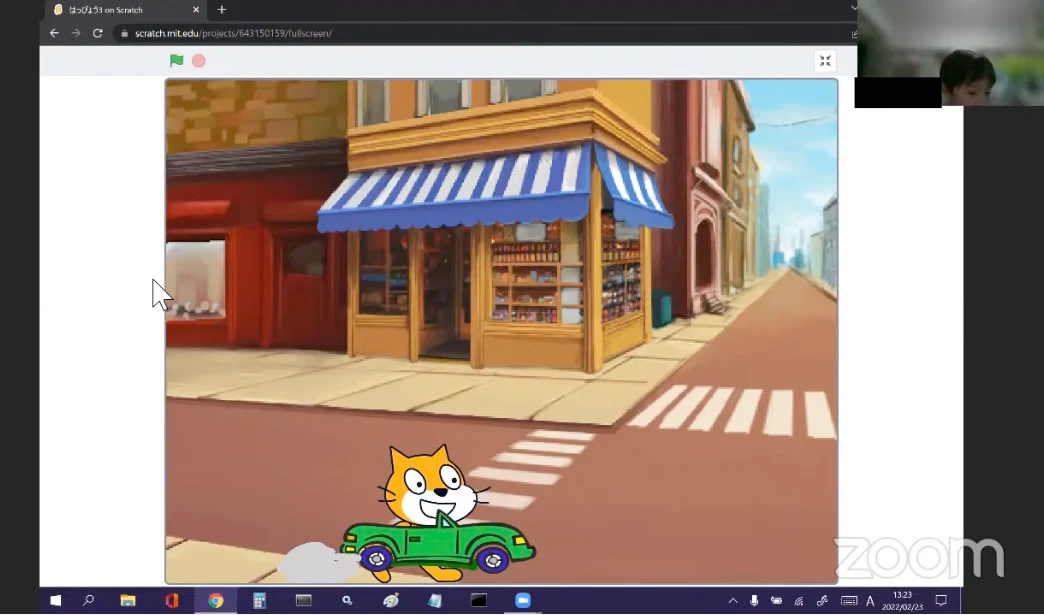Open a new browser tab with plus button
Image resolution: width=1044 pixels, height=615 pixels.
[x=222, y=9]
